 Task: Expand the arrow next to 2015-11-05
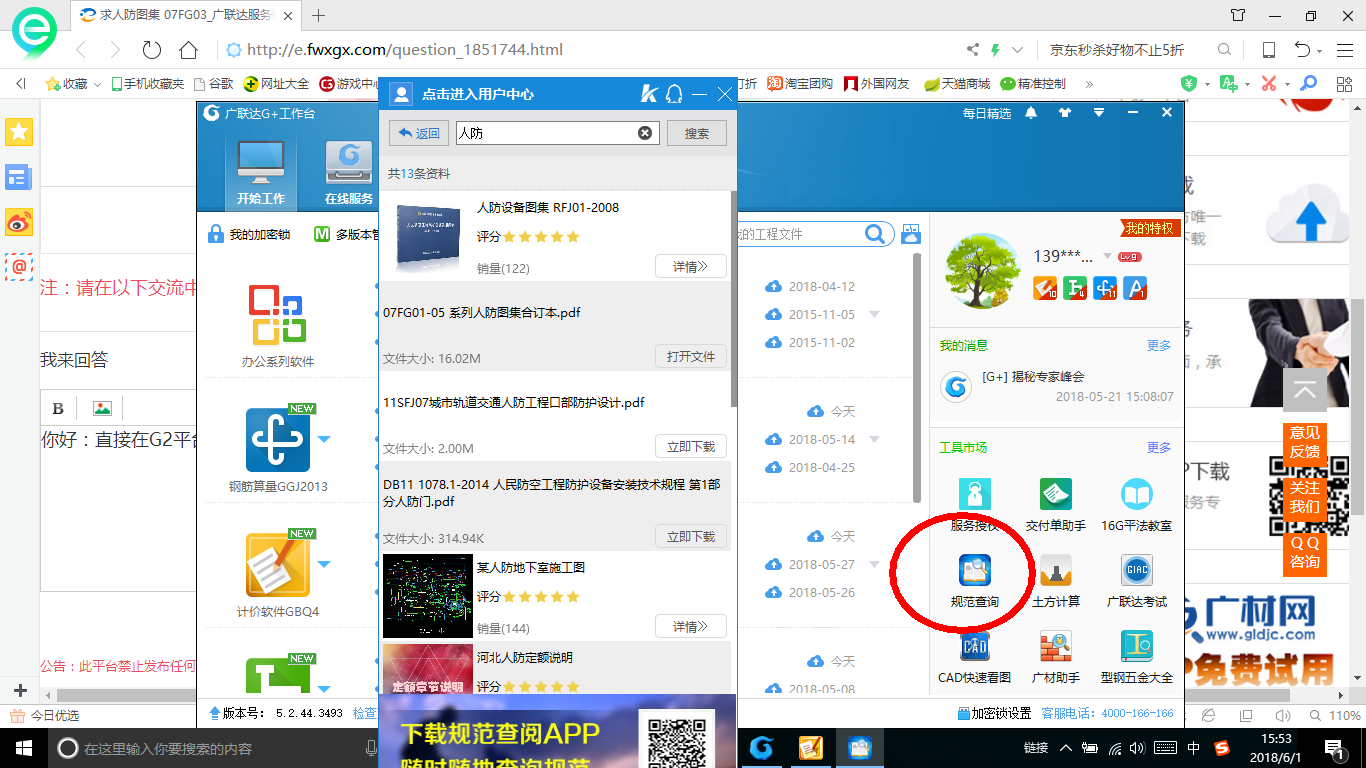pos(875,315)
